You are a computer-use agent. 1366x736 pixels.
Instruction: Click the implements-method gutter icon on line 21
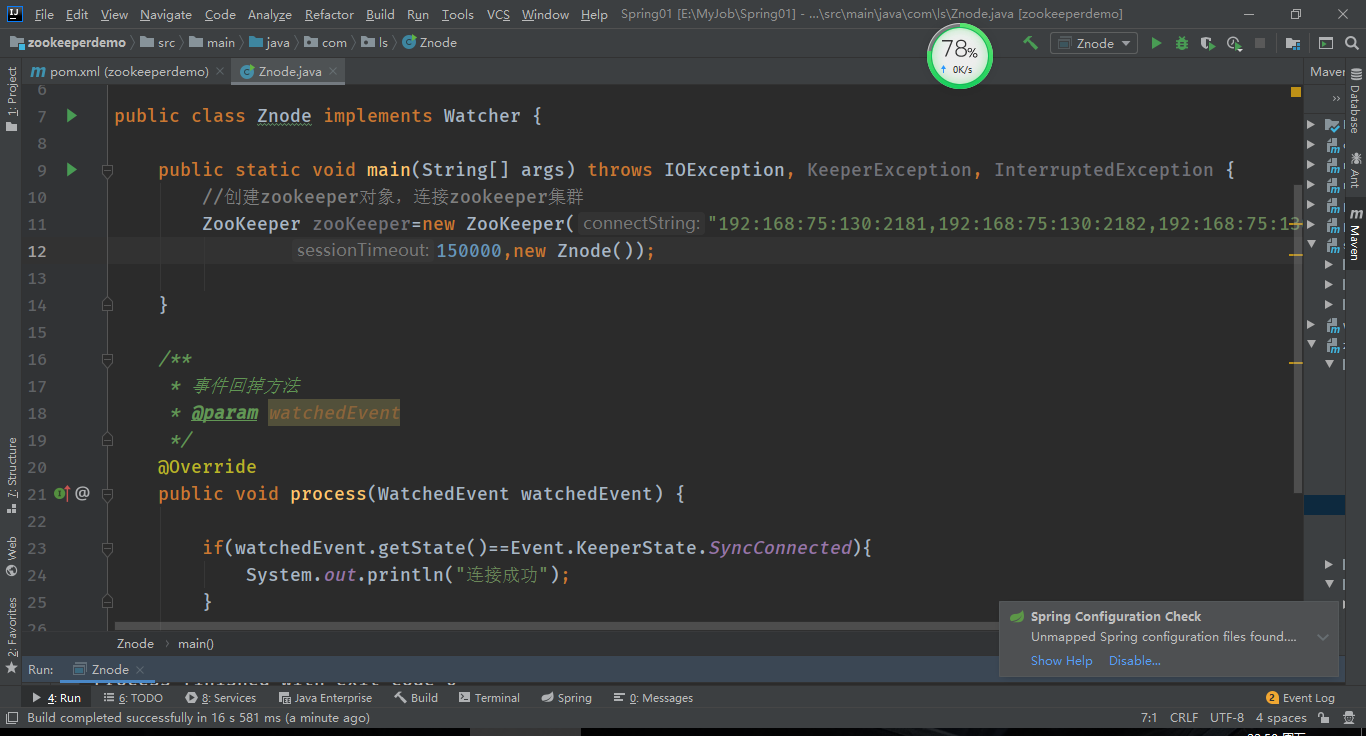coord(62,493)
